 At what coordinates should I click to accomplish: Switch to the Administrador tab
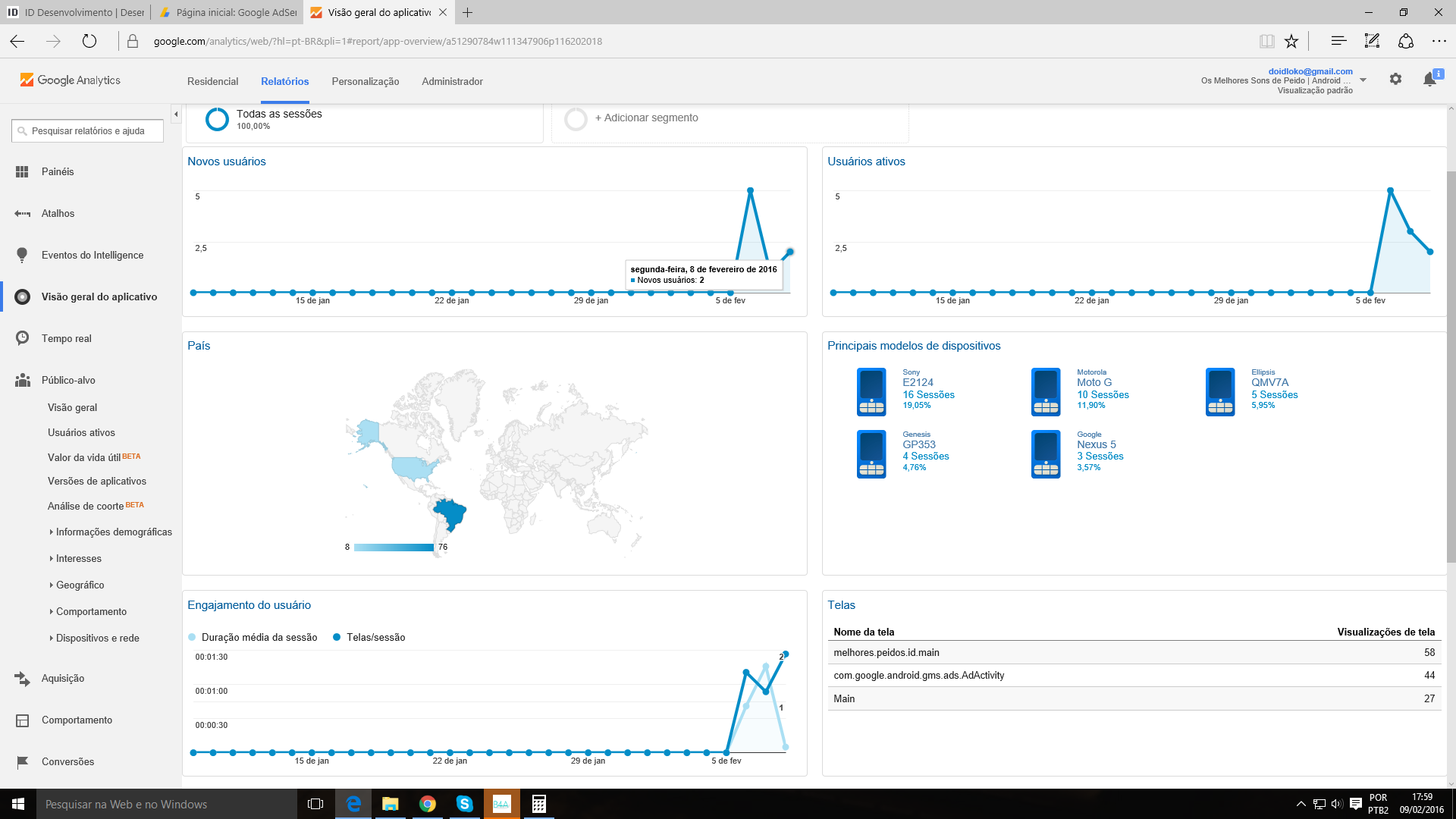452,82
